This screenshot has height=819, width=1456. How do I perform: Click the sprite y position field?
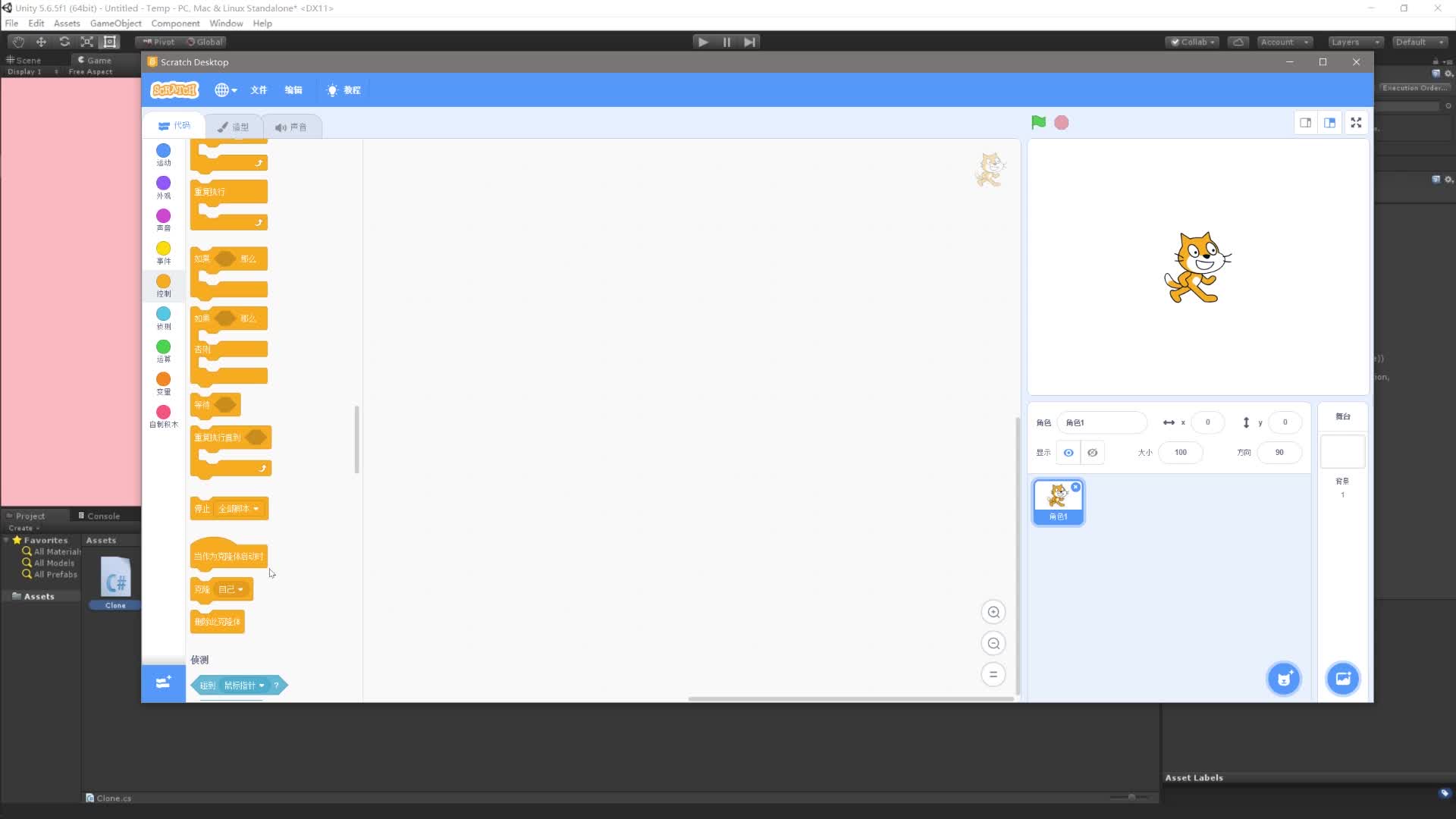(x=1285, y=422)
